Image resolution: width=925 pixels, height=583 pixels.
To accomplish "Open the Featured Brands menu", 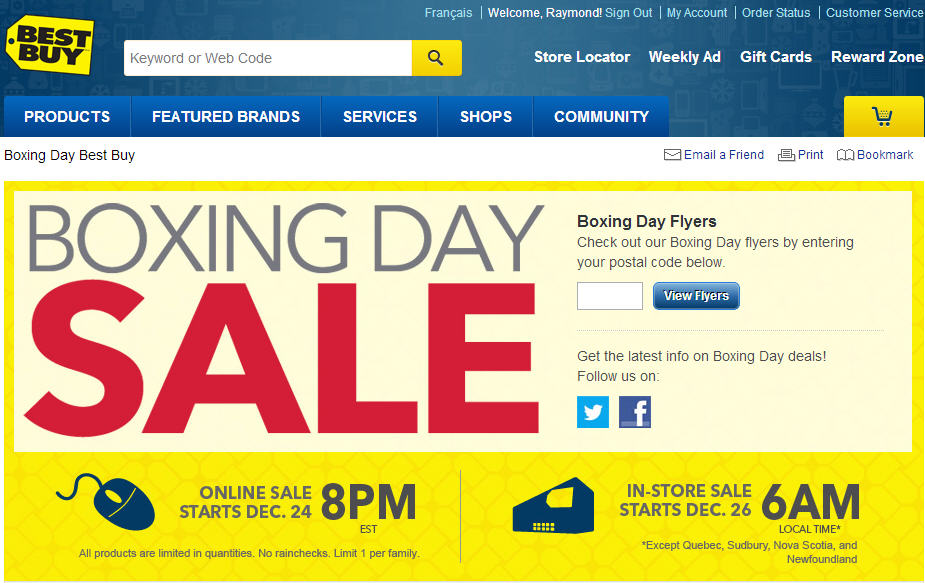I will point(226,116).
